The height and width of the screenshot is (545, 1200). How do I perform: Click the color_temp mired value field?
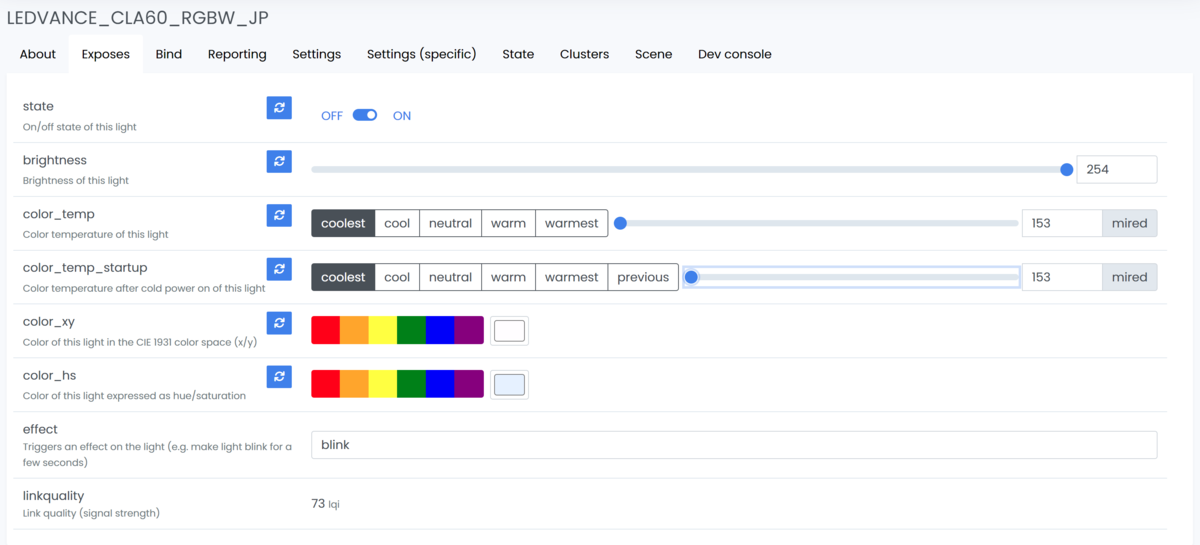click(x=1062, y=223)
